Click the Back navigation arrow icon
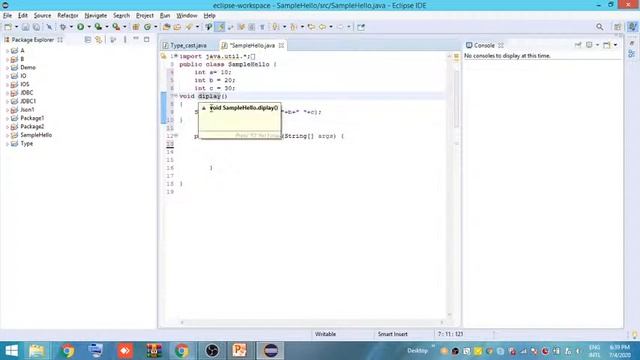The height and width of the screenshot is (360, 640). 322,27
